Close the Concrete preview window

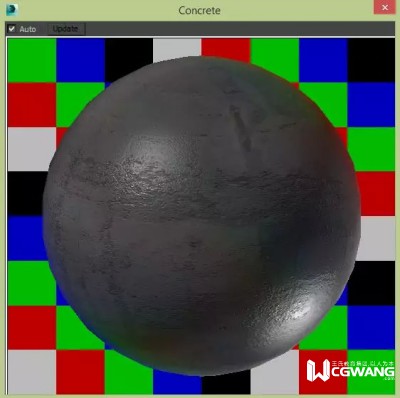click(384, 7)
